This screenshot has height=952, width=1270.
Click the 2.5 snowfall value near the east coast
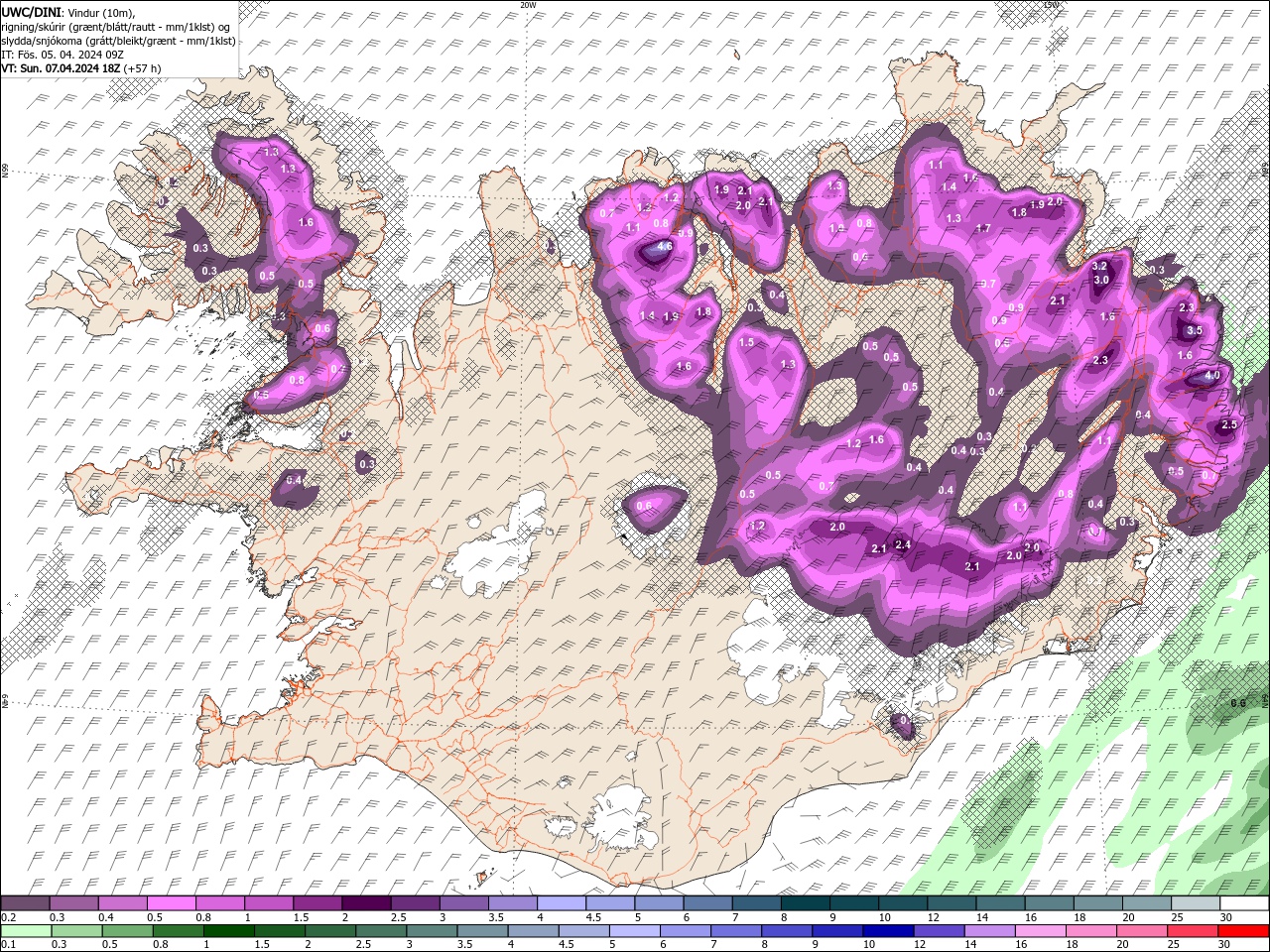[1230, 424]
